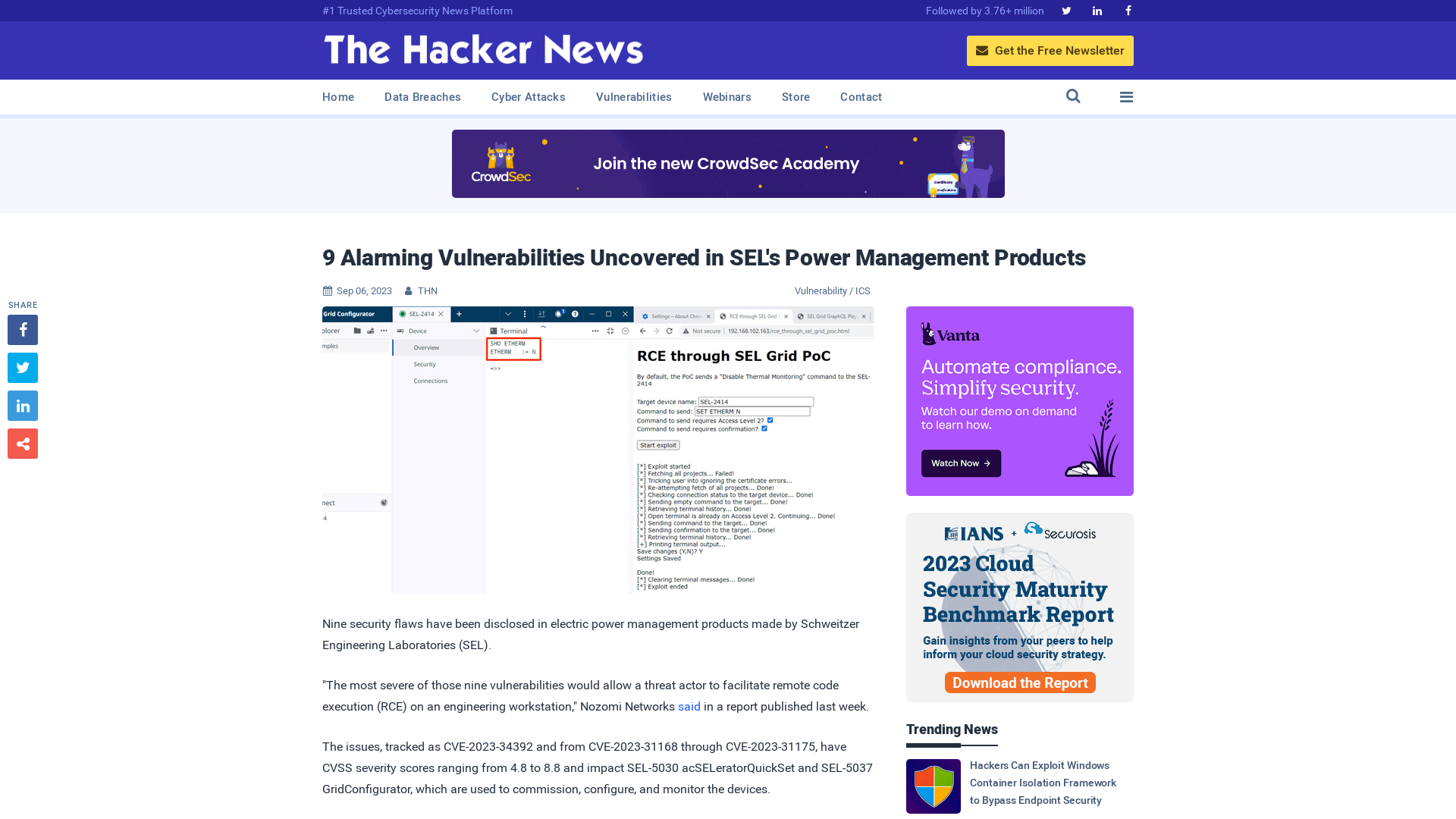Expand the navigation menu using hamburger icon
This screenshot has height=819, width=1456.
pyautogui.click(x=1126, y=96)
